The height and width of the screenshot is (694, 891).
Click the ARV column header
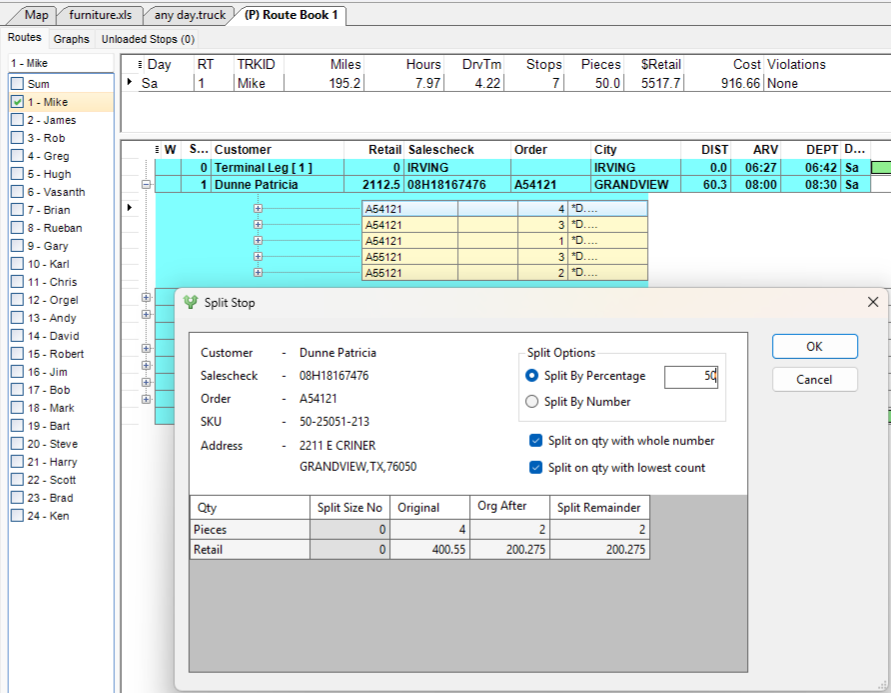coord(755,149)
